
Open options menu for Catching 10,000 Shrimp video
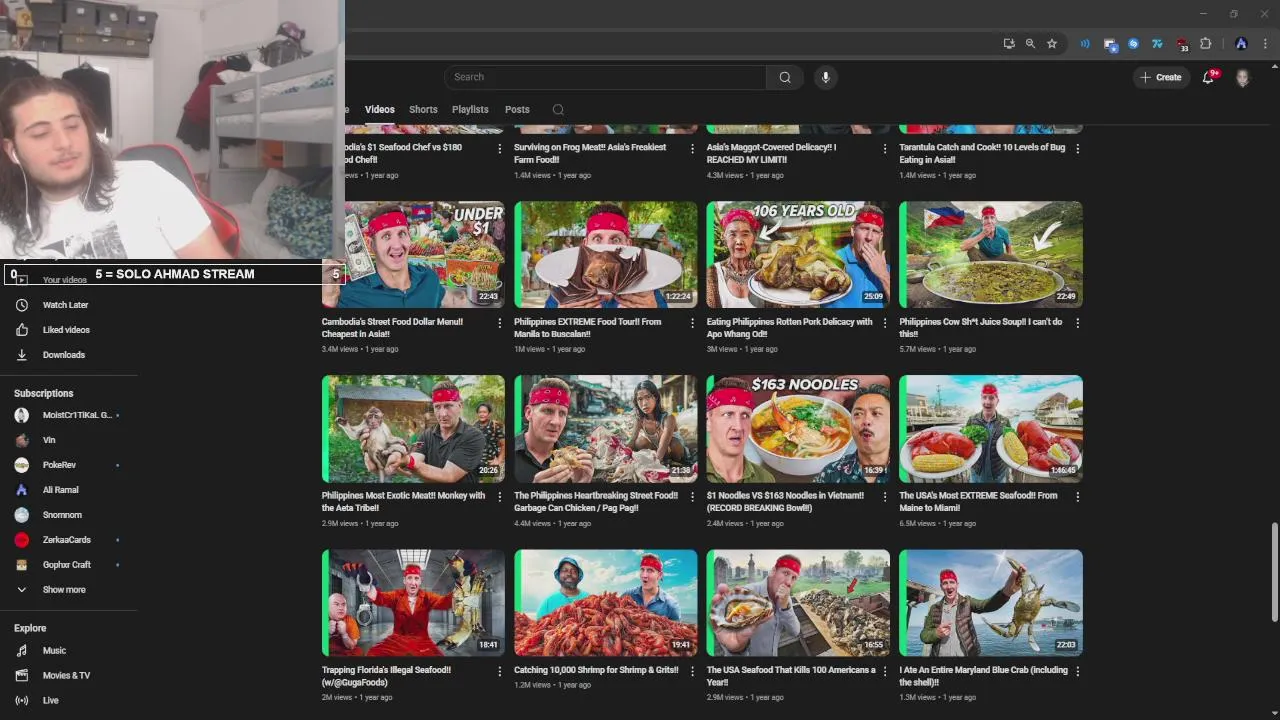(x=692, y=671)
